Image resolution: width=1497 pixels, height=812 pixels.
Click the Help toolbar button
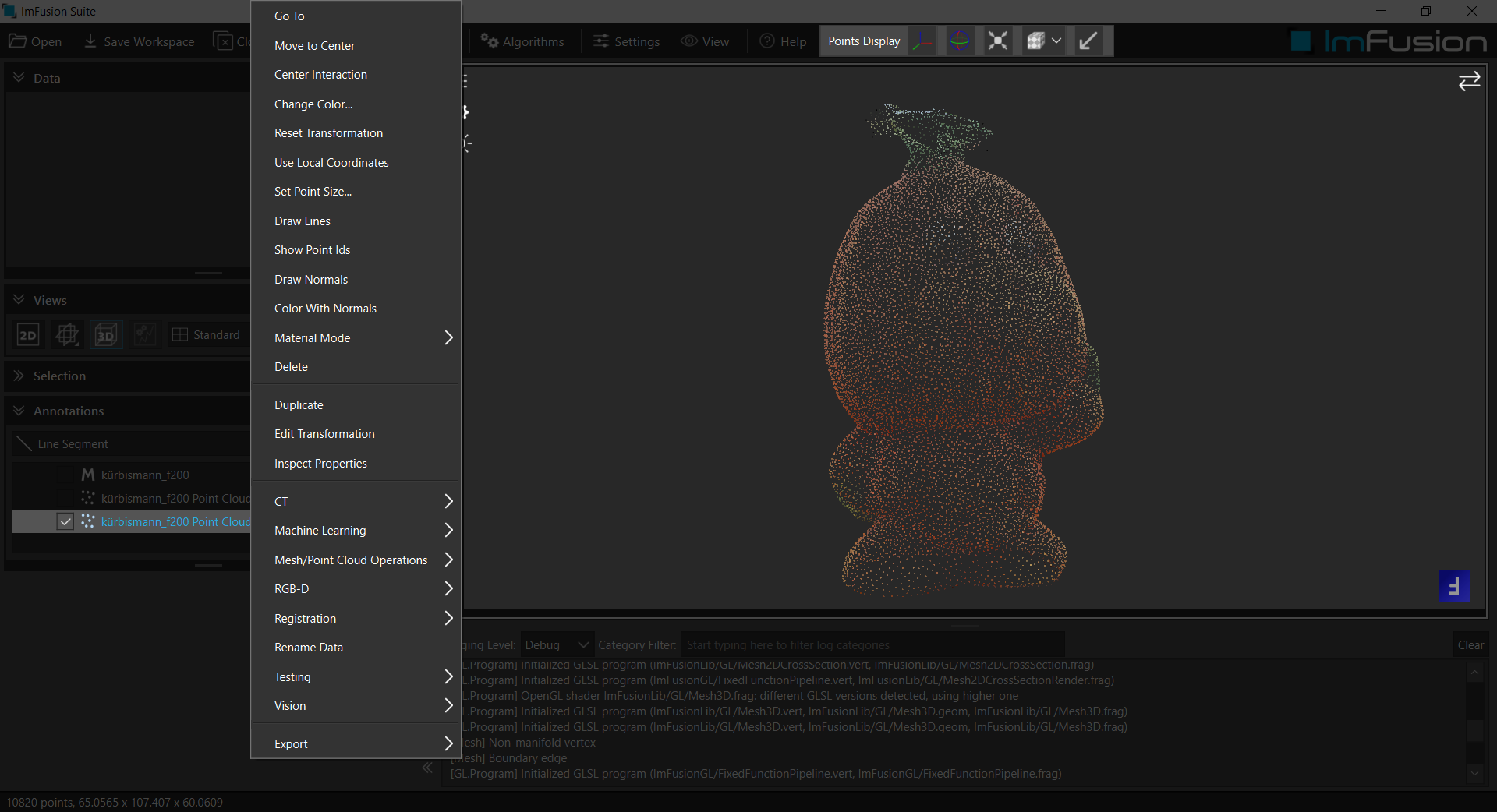[x=783, y=41]
